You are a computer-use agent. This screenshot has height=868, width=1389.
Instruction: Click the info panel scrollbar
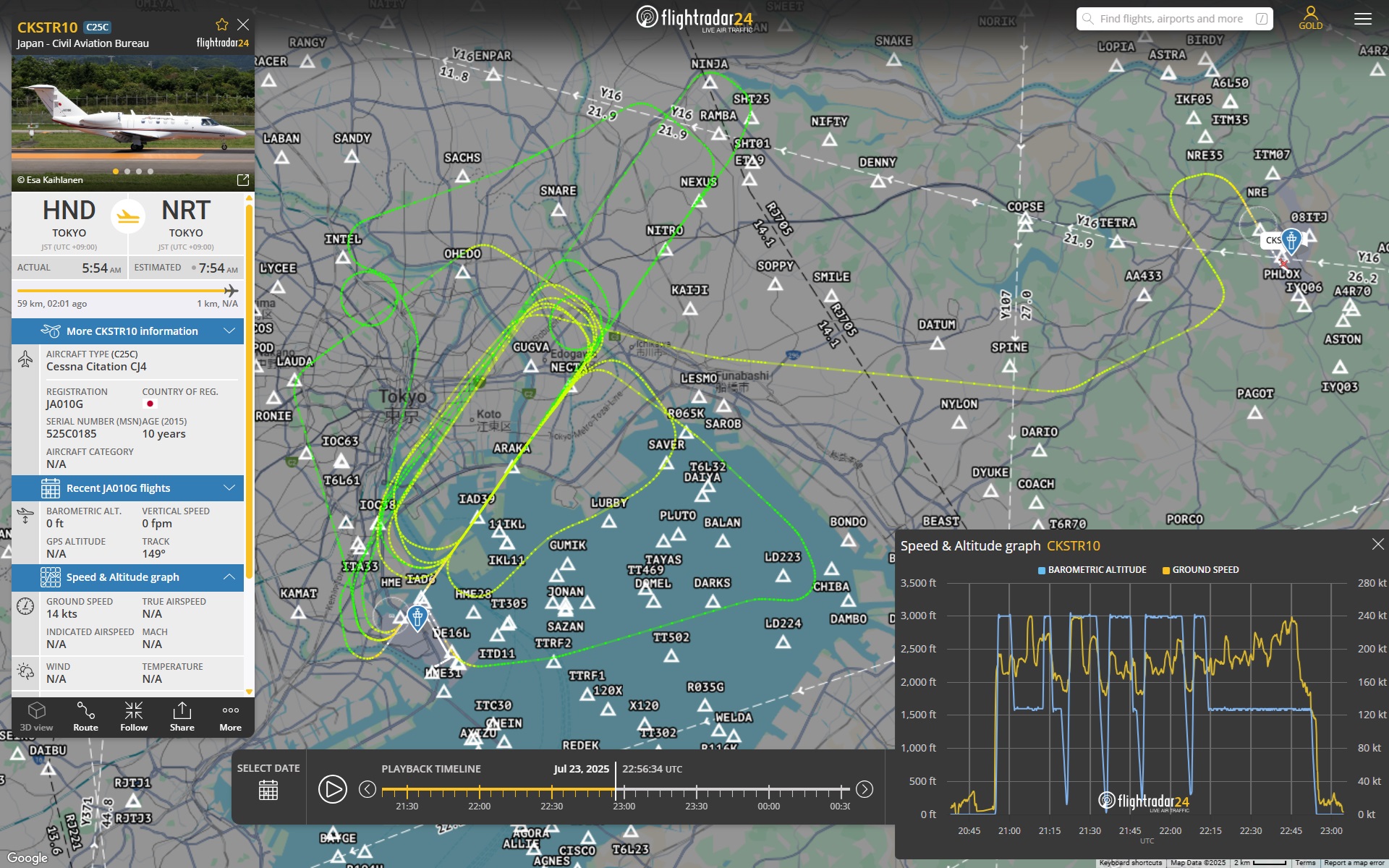tap(250, 391)
